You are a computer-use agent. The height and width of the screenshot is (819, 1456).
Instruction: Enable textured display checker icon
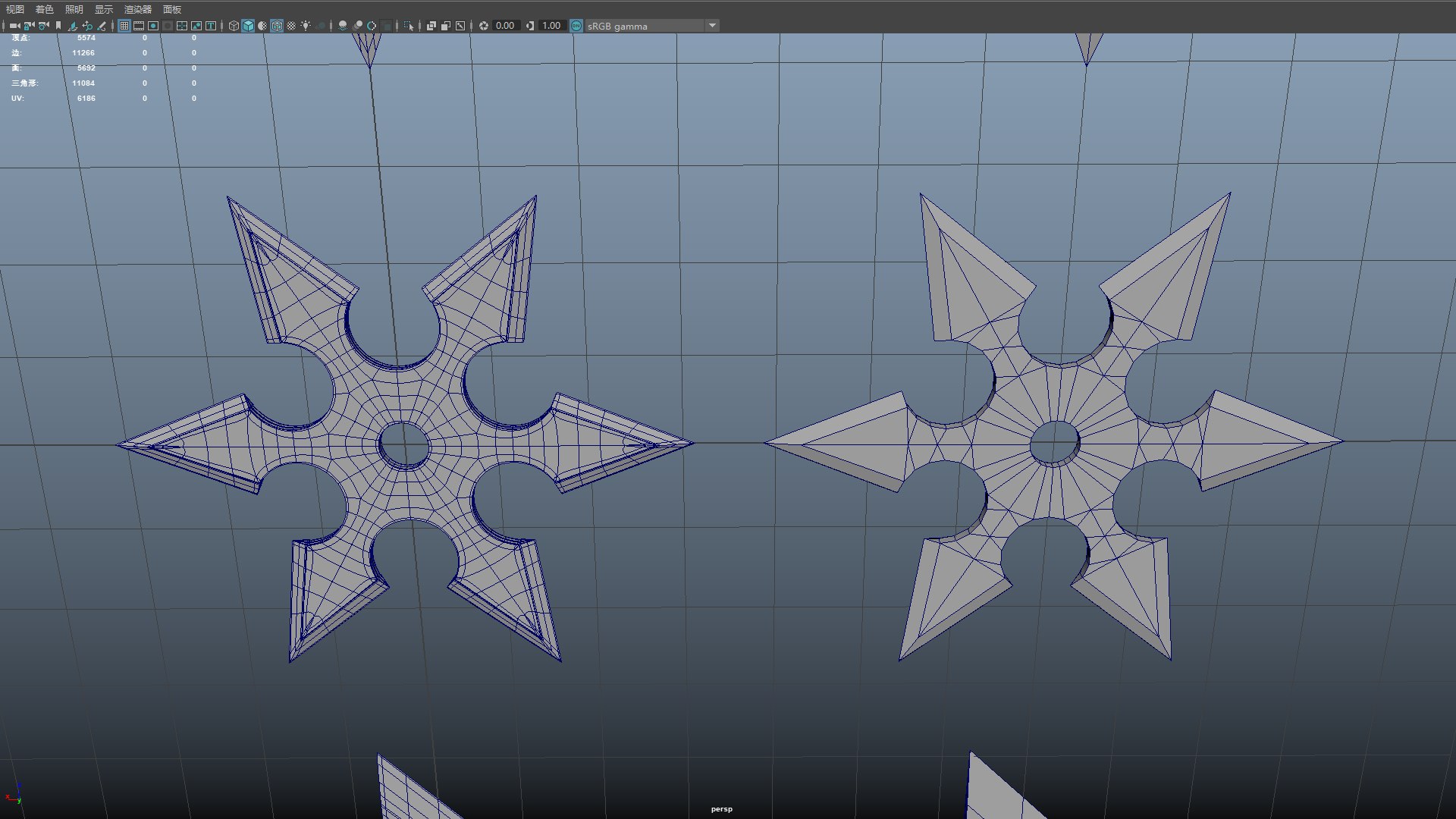[291, 26]
